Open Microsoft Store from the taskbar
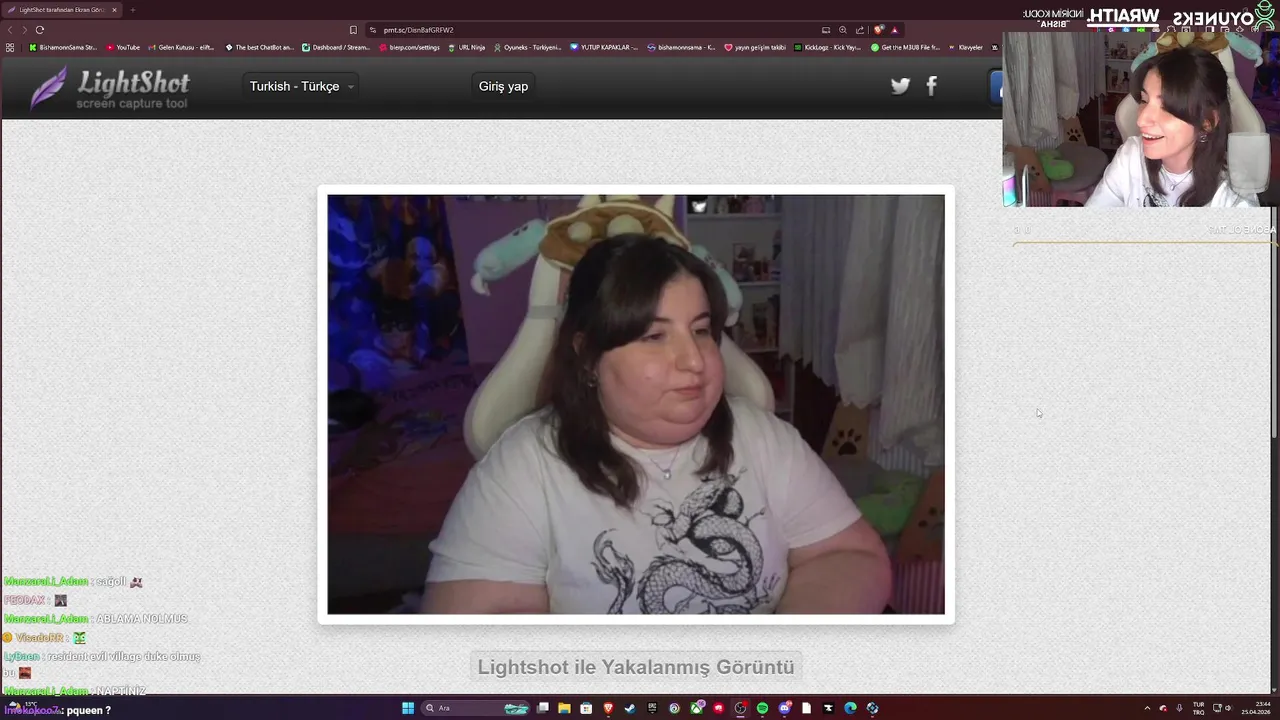Image resolution: width=1280 pixels, height=720 pixels. 586,708
